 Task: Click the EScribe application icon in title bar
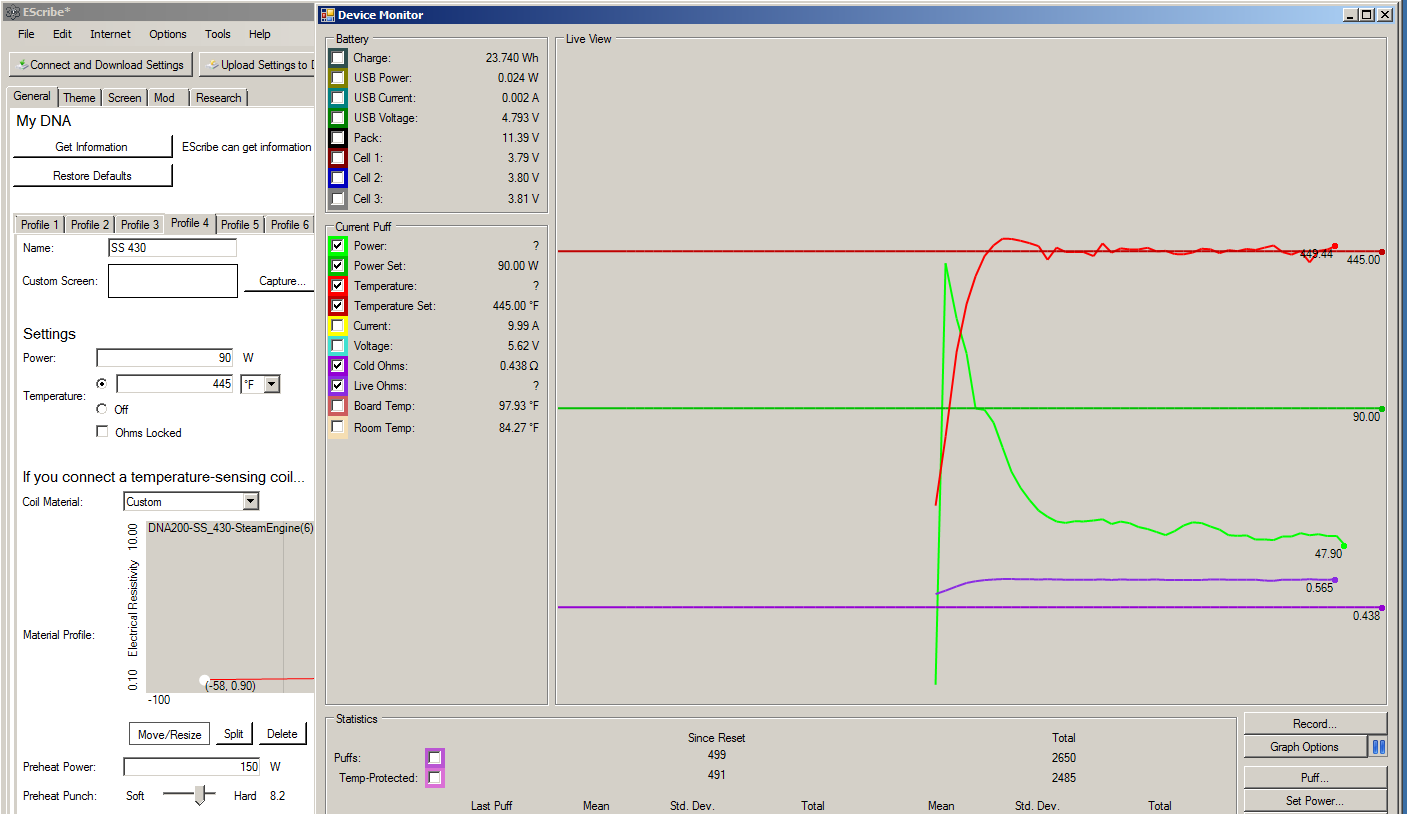click(x=11, y=13)
